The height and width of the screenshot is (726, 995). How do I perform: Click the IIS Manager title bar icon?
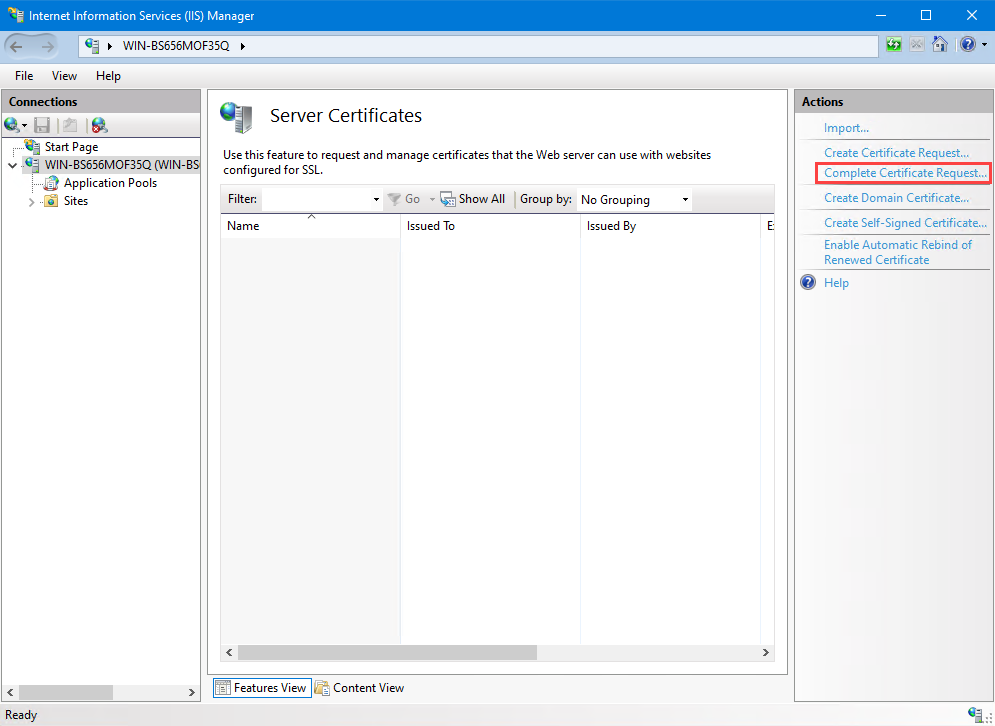pos(15,14)
